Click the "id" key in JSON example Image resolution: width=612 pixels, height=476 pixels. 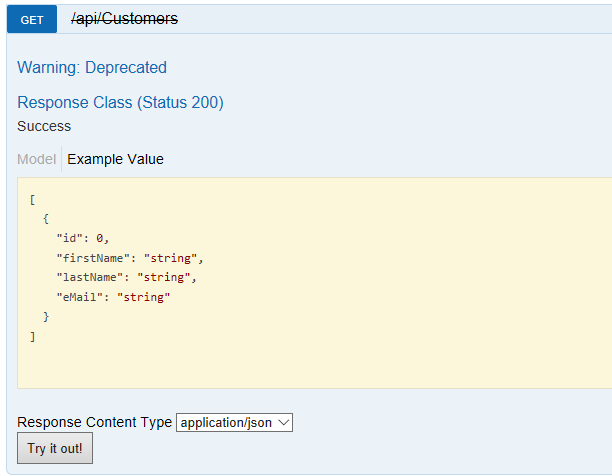point(69,238)
